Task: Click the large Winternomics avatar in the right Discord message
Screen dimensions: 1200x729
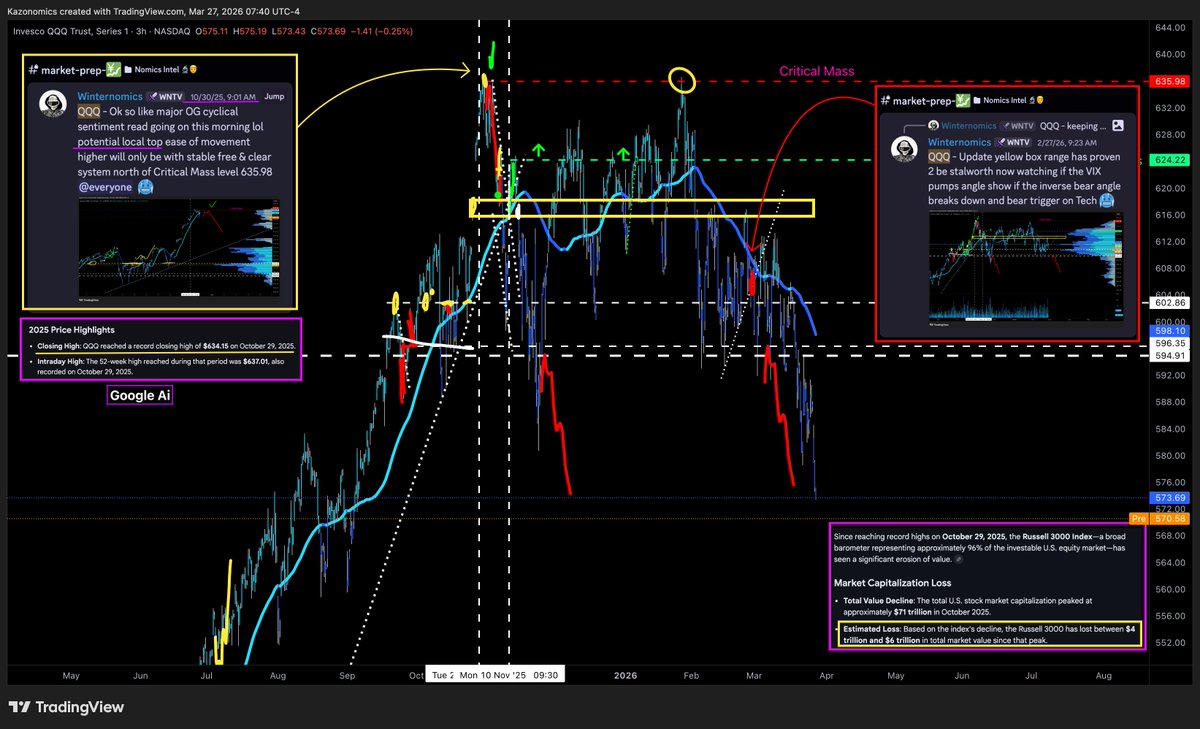Action: pos(905,151)
